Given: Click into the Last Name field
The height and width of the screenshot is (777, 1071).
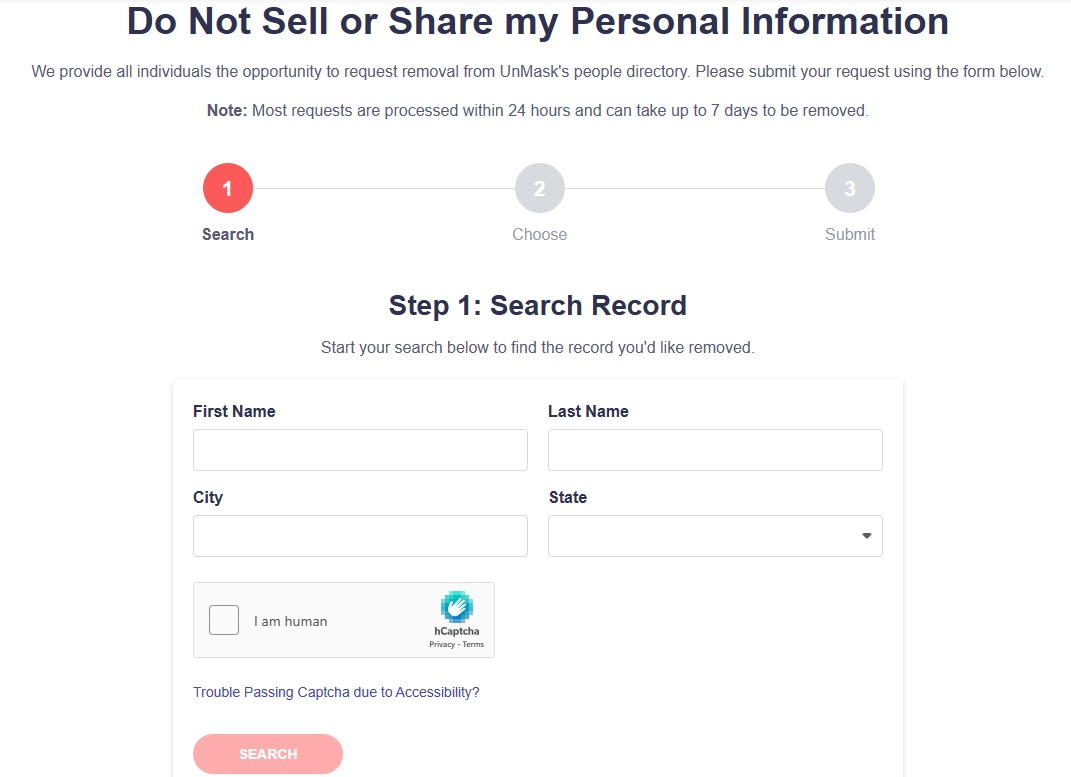Looking at the screenshot, I should 715,450.
